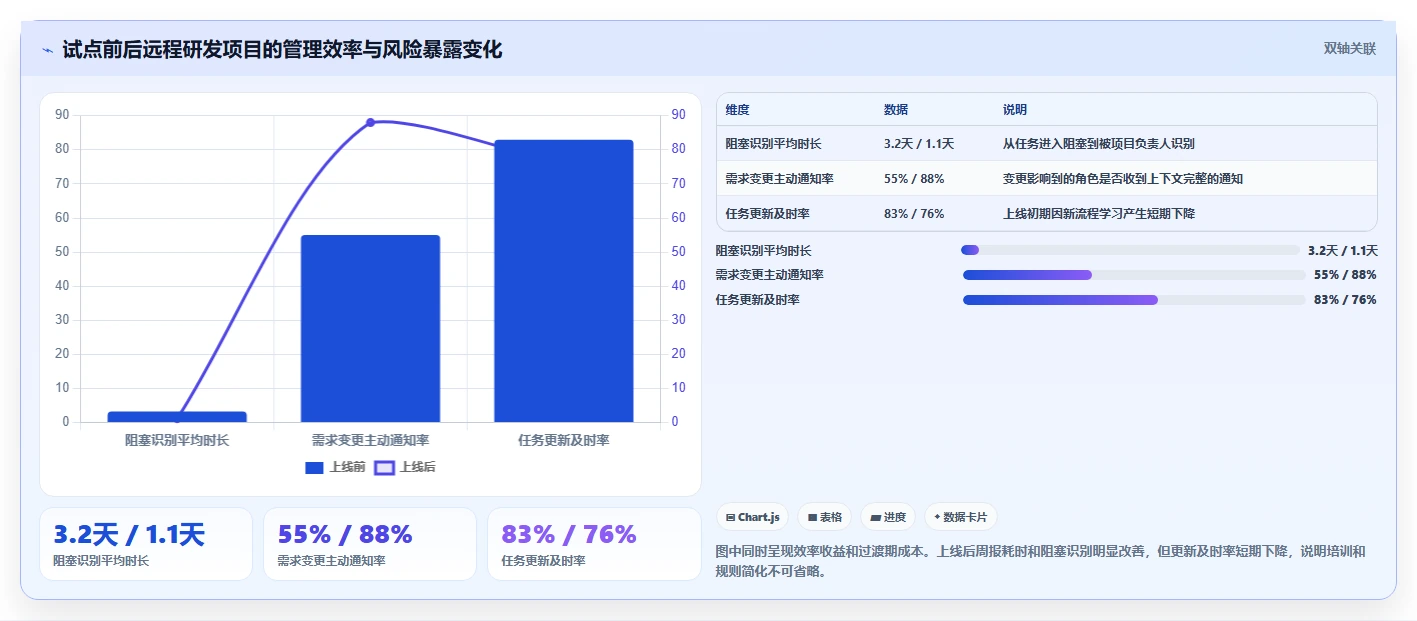Image resolution: width=1417 pixels, height=621 pixels.
Task: Click the 维度 table column header
Action: [x=738, y=110]
